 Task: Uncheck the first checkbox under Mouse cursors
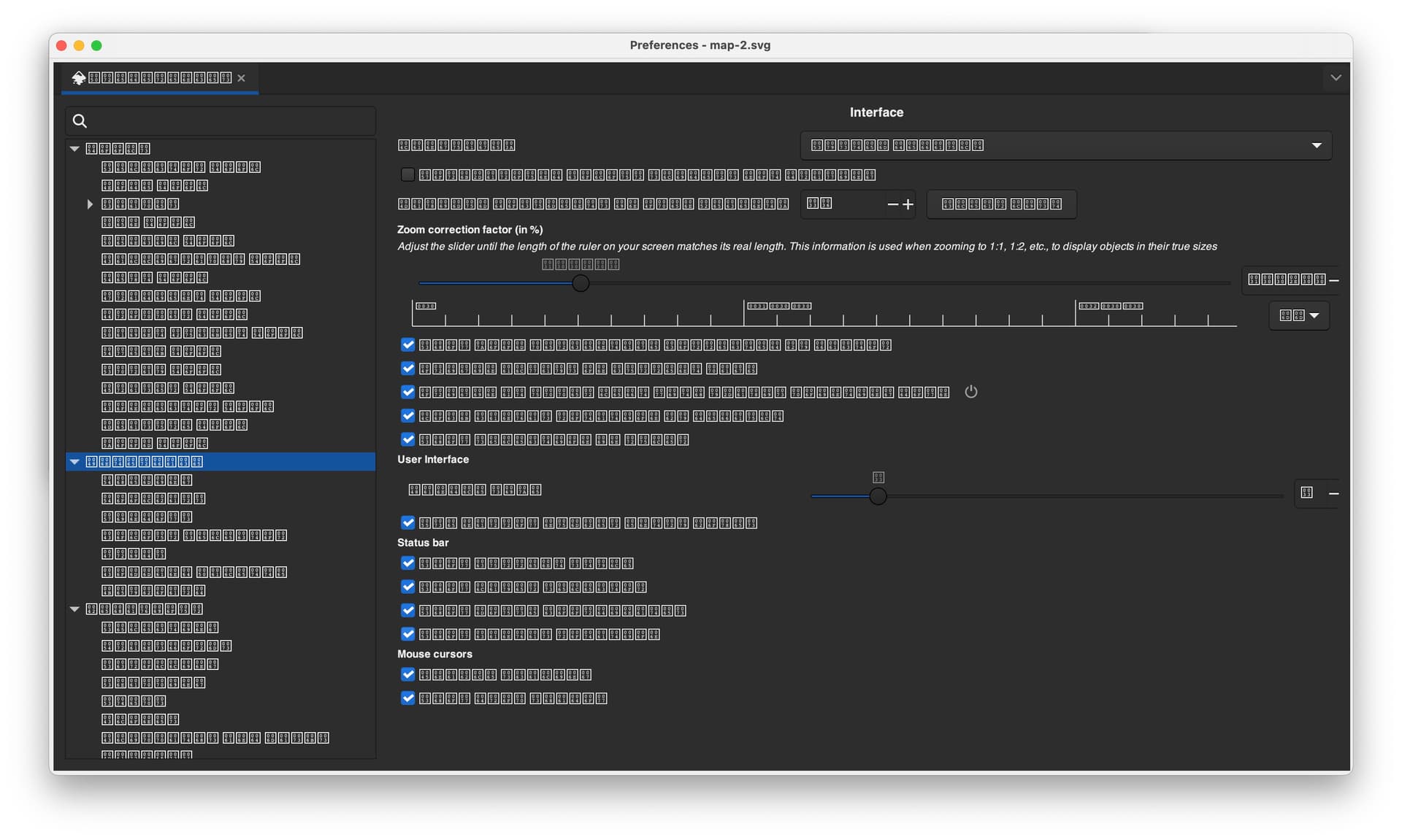407,674
